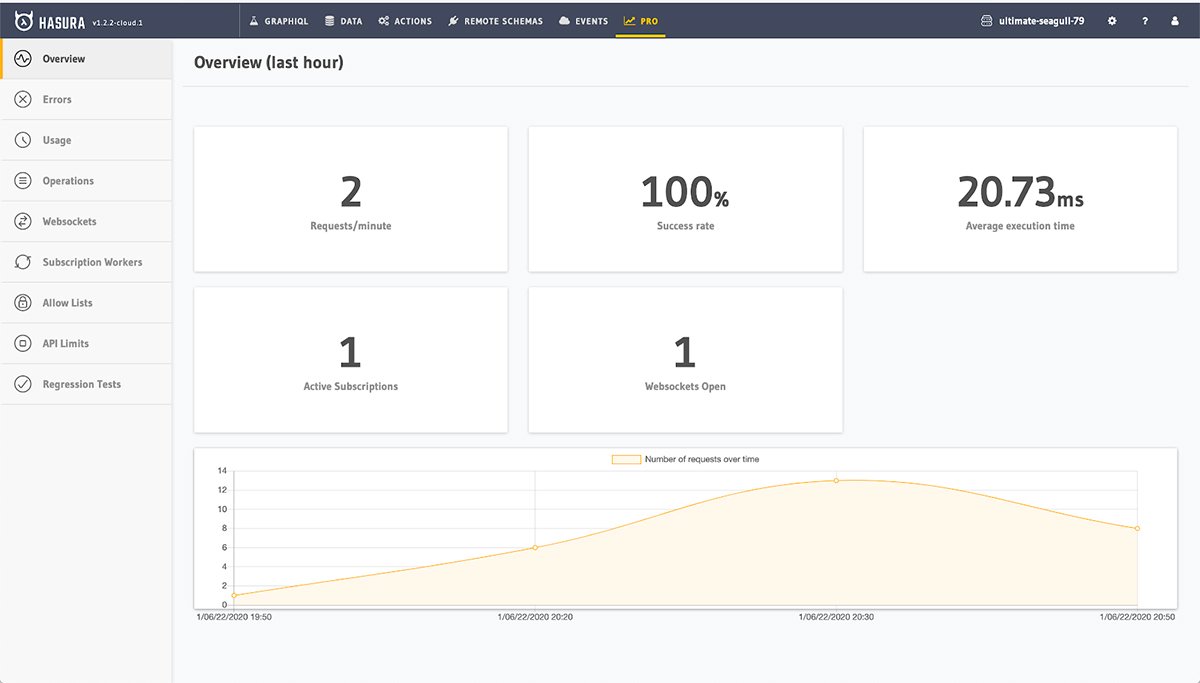
Task: Select the Subscription Workers icon
Action: [x=24, y=261]
